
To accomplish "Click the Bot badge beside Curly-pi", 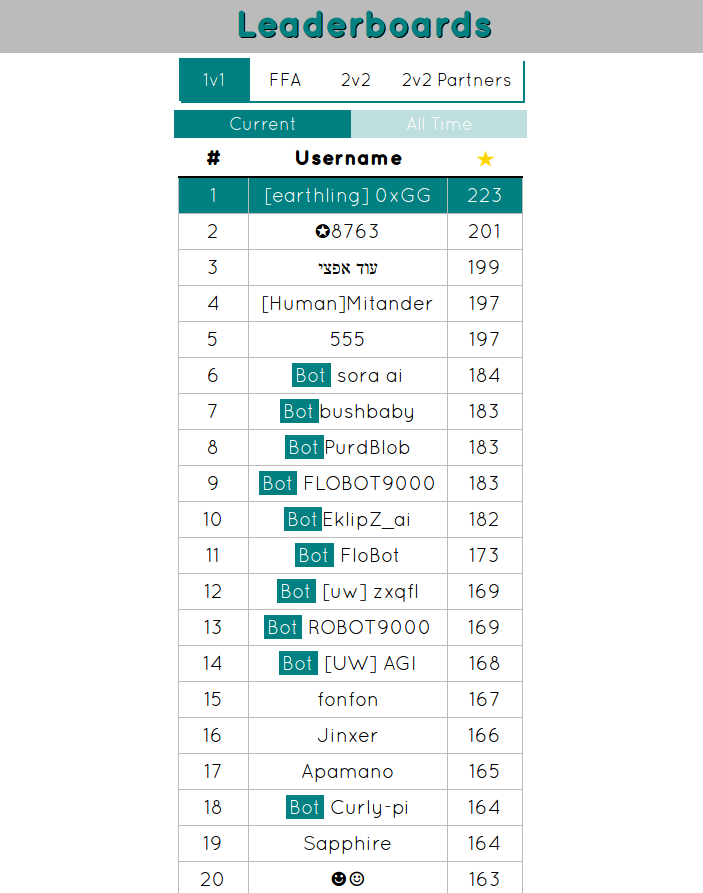I will click(x=305, y=807).
